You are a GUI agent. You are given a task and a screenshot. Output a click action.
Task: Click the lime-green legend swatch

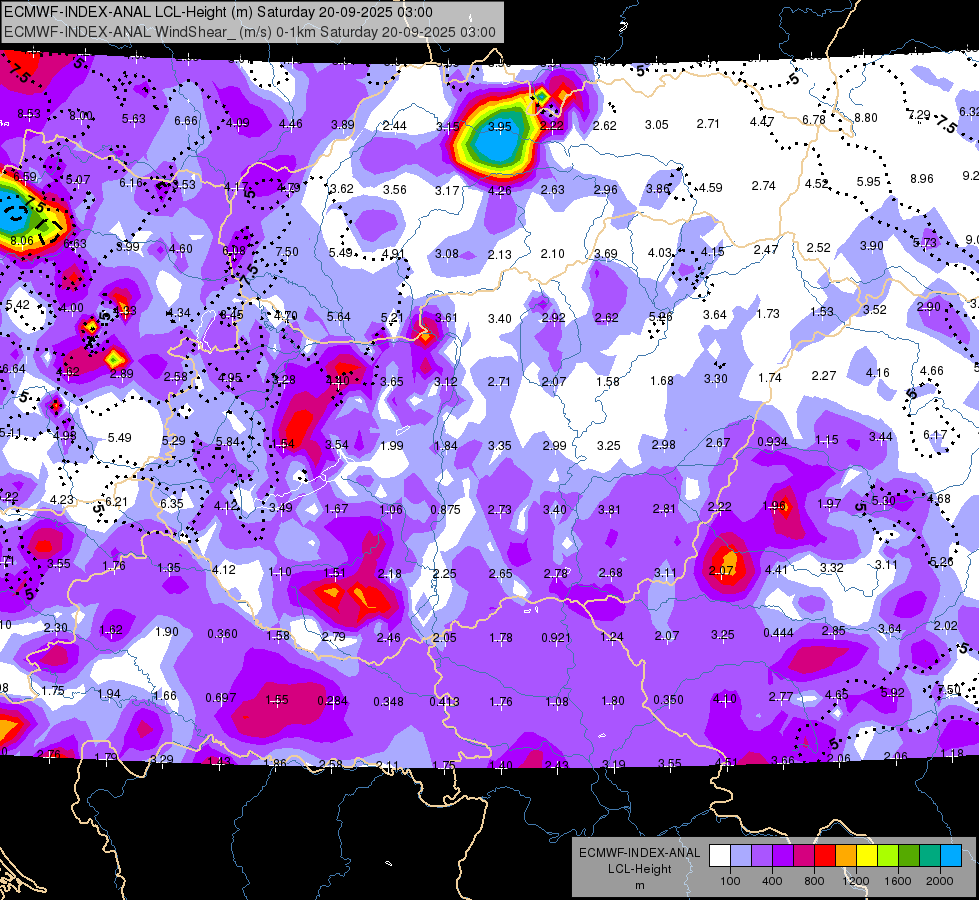point(888,856)
